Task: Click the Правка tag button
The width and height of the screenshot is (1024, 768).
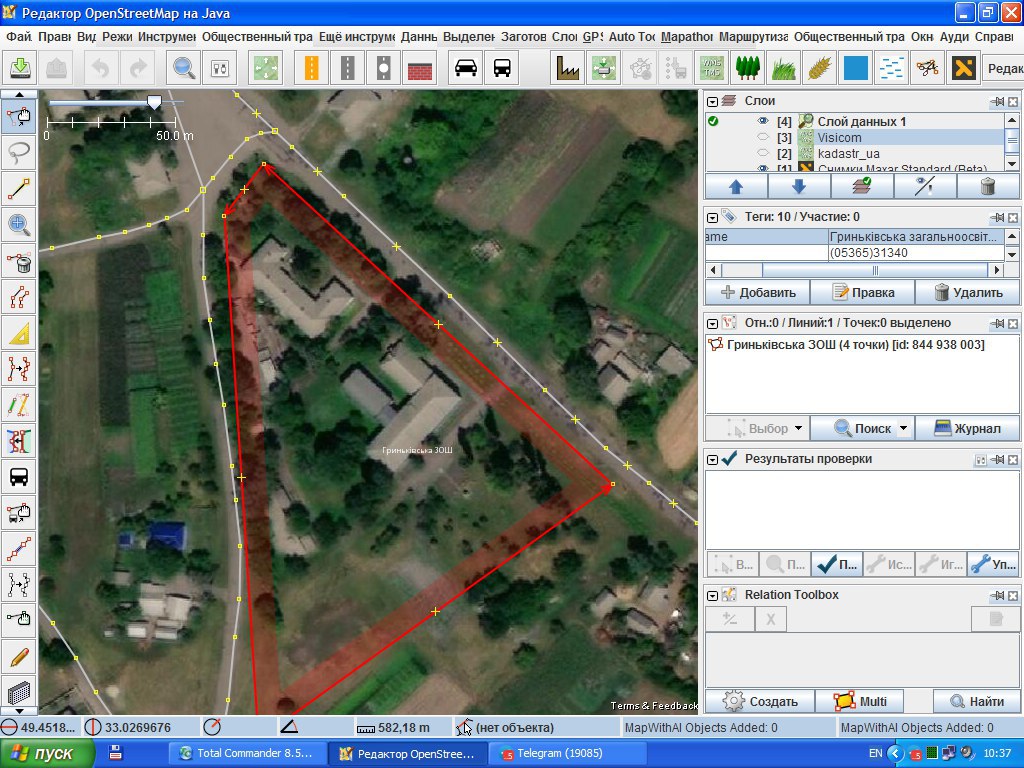Action: (863, 293)
